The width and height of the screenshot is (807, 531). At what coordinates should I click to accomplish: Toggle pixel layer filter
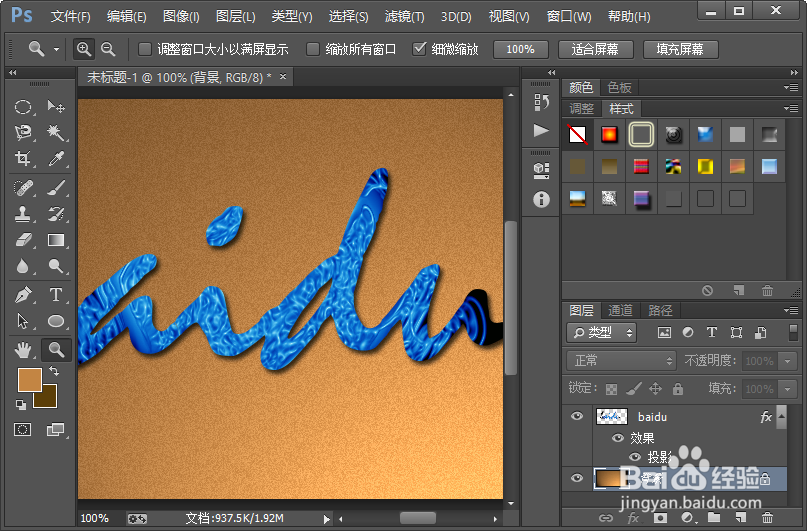[664, 333]
